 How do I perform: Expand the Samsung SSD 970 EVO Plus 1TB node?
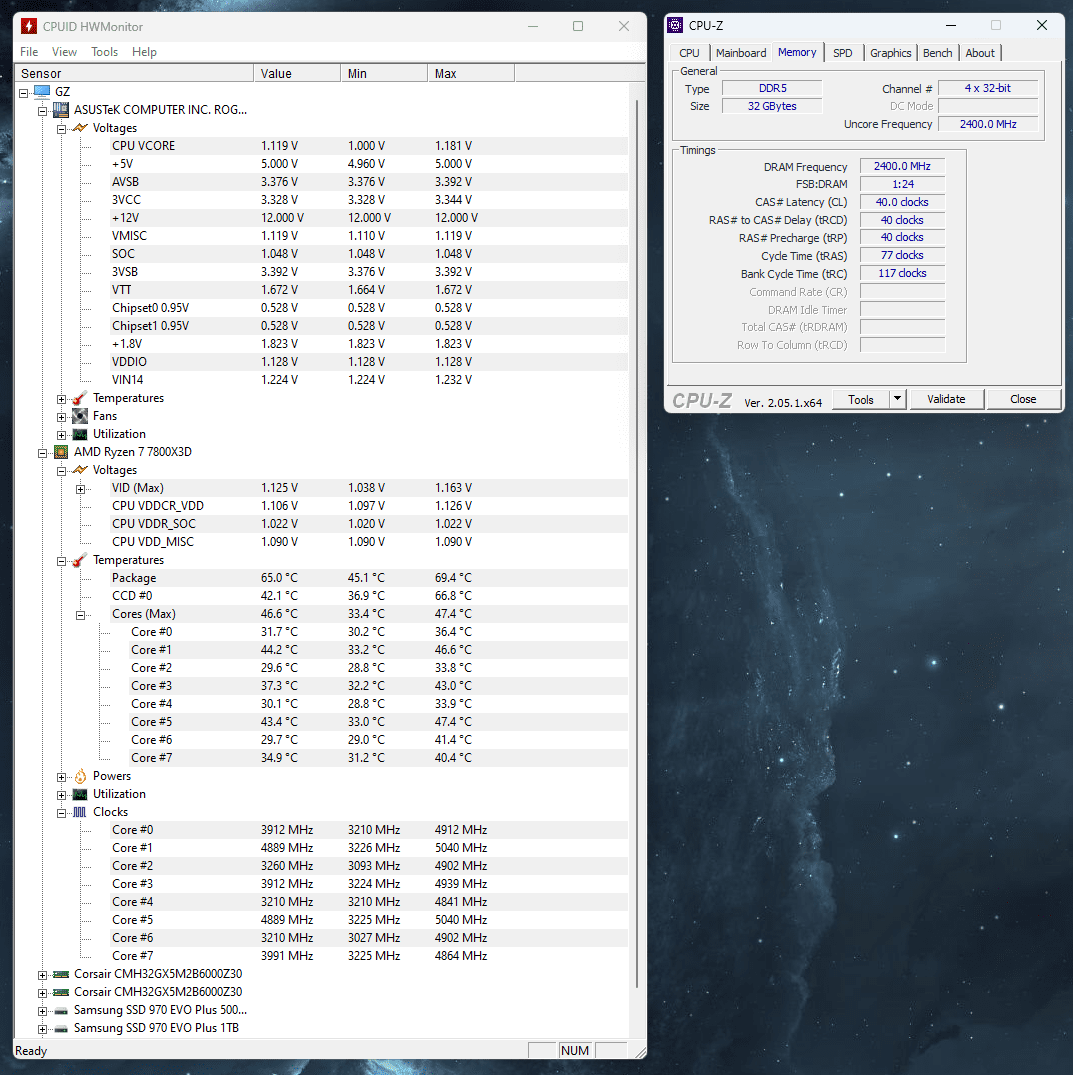click(x=43, y=1029)
